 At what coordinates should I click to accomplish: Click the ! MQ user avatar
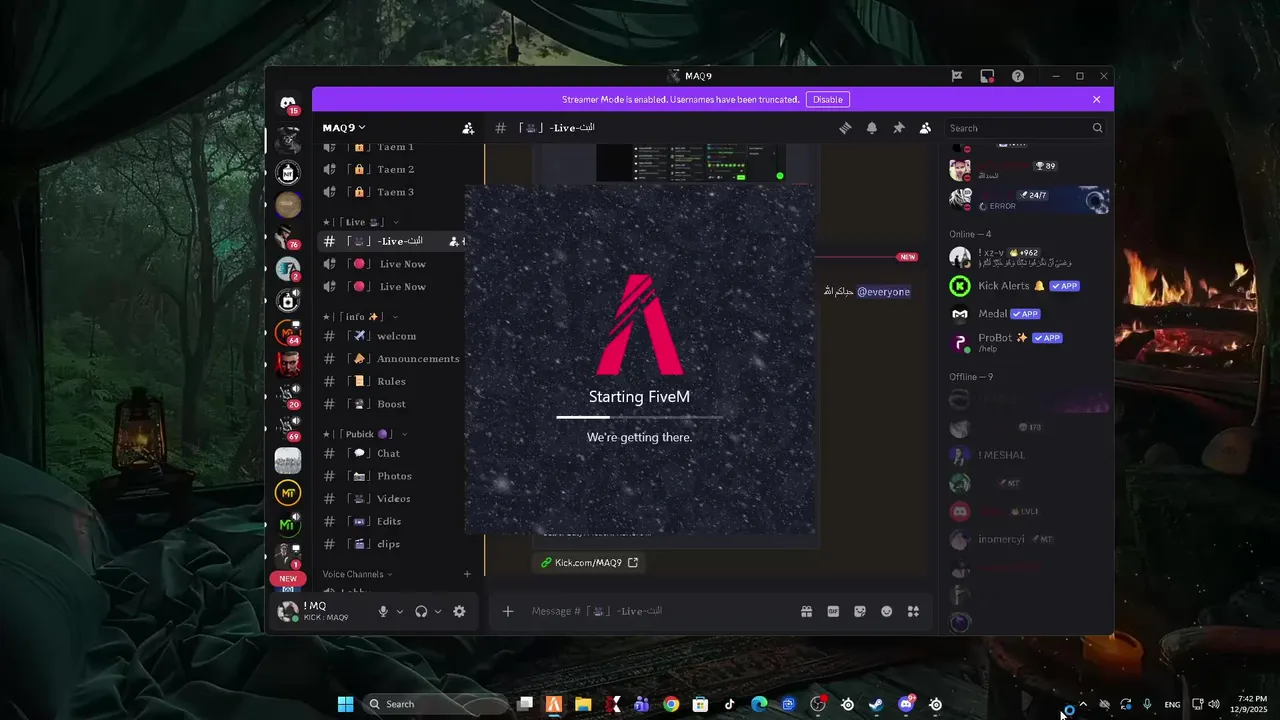[x=288, y=611]
